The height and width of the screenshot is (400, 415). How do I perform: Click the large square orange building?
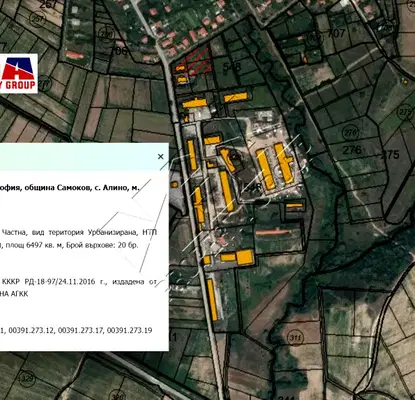[x=245, y=257]
